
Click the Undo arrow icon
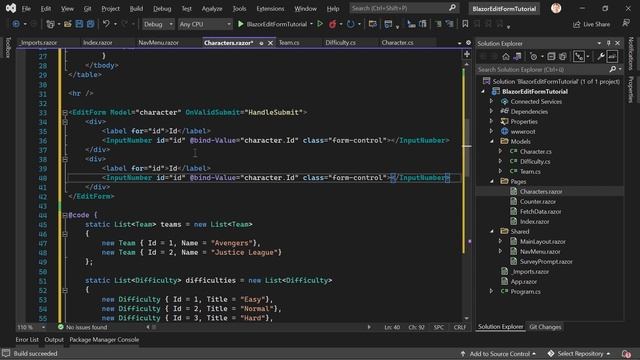coord(106,24)
